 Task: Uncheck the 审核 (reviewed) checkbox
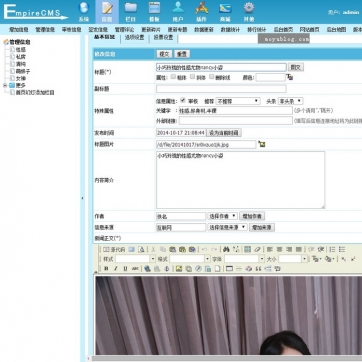(x=183, y=100)
